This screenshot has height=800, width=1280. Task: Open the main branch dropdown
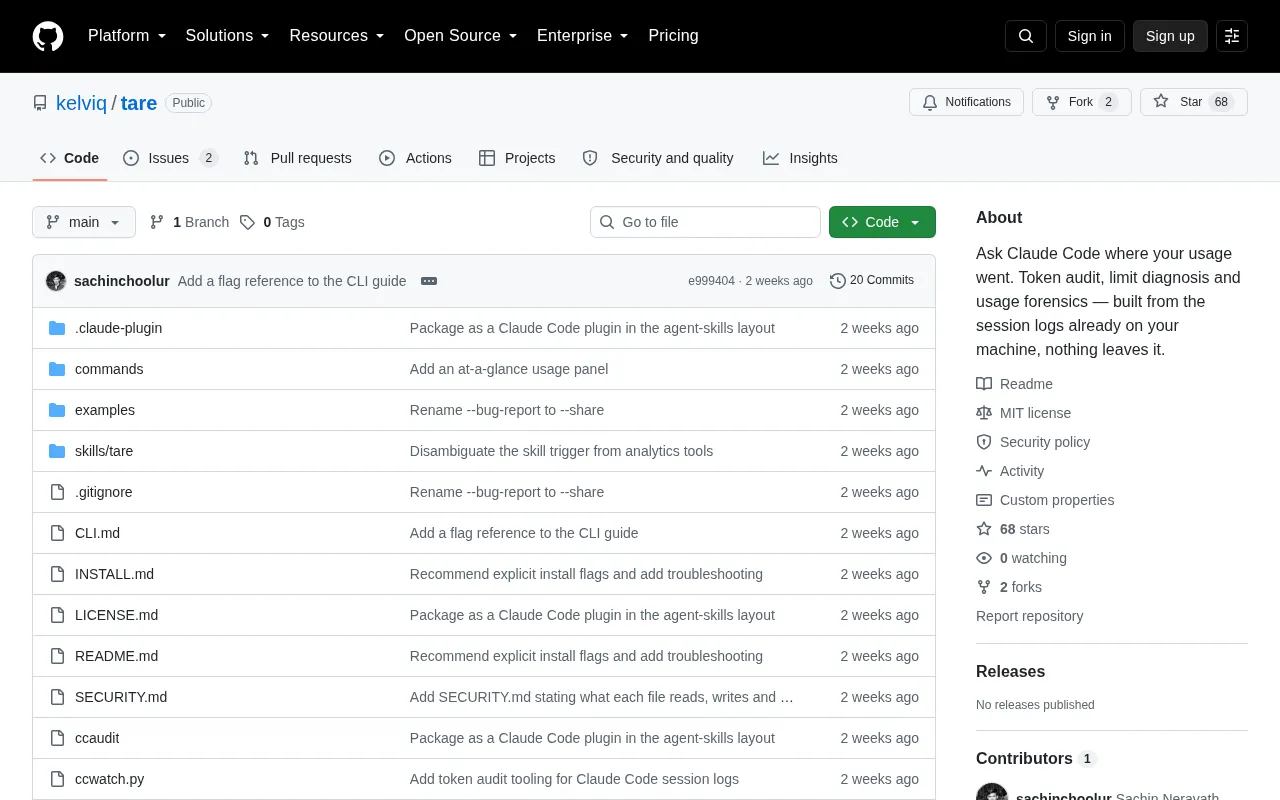pyautogui.click(x=84, y=222)
